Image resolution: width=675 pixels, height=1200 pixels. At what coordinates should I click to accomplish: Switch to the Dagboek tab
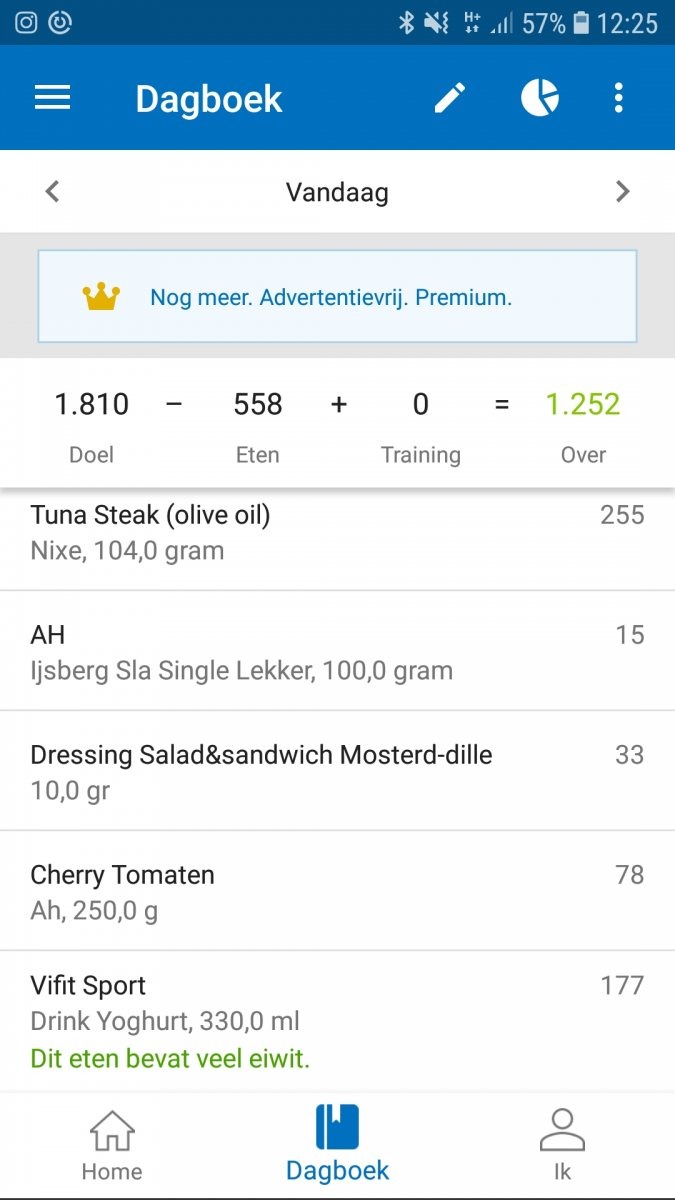click(x=337, y=1140)
